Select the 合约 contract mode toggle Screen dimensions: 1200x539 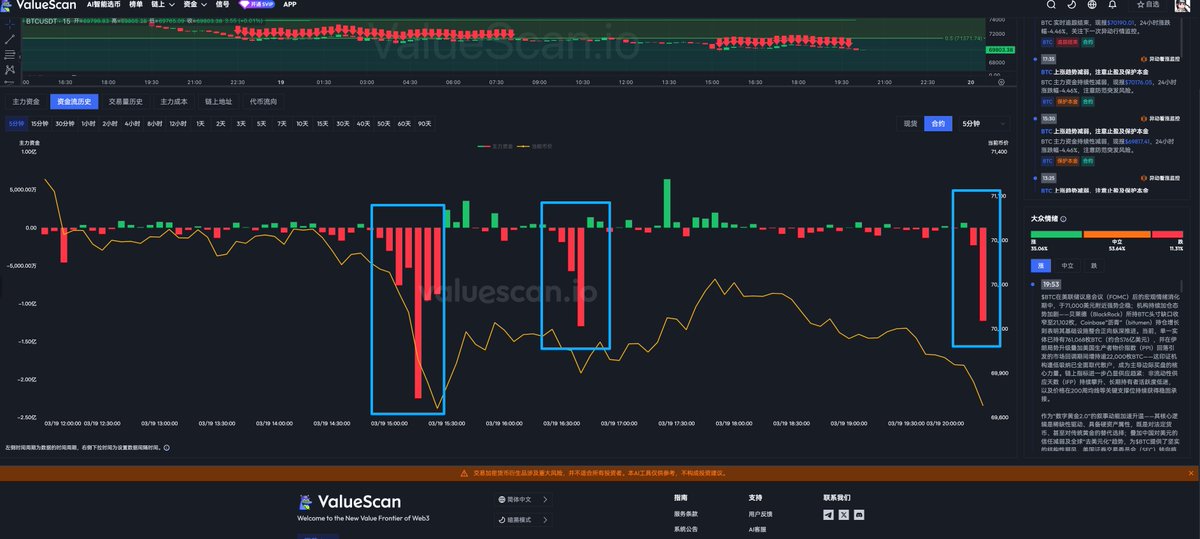tap(938, 123)
